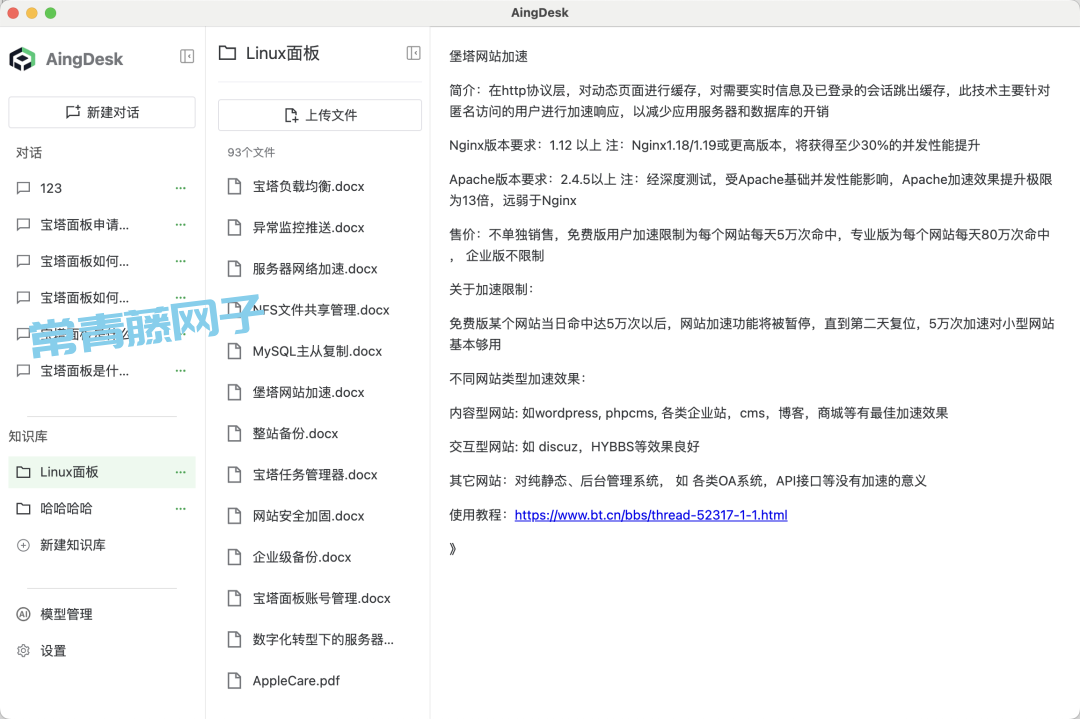1080x719 pixels.
Task: Click document icon of 宝塔负载均衡.docx
Action: [x=234, y=187]
